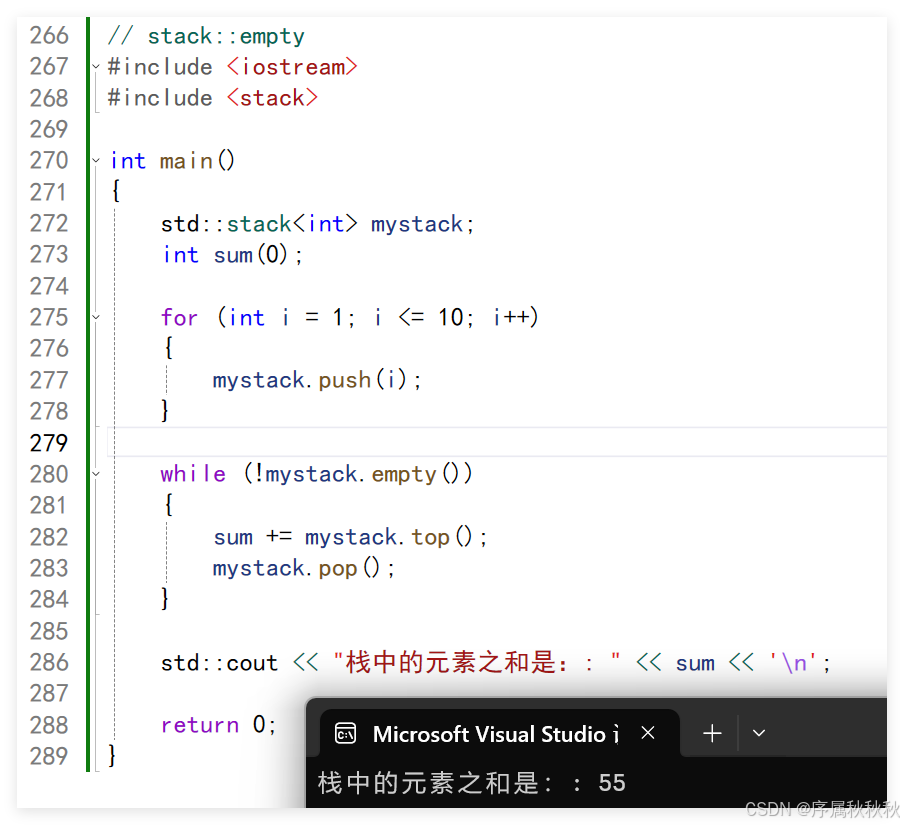The image size is (904, 825).
Task: Click the '\n' character literal
Action: coord(793,663)
